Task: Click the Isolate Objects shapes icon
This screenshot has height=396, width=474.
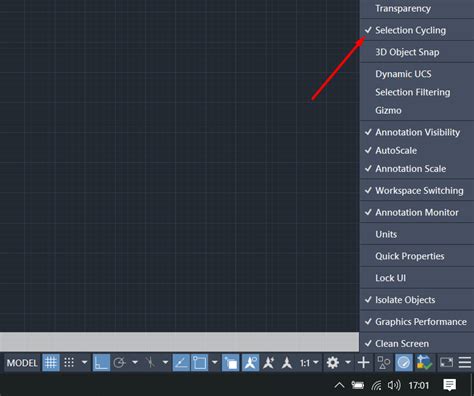Action: (x=383, y=362)
